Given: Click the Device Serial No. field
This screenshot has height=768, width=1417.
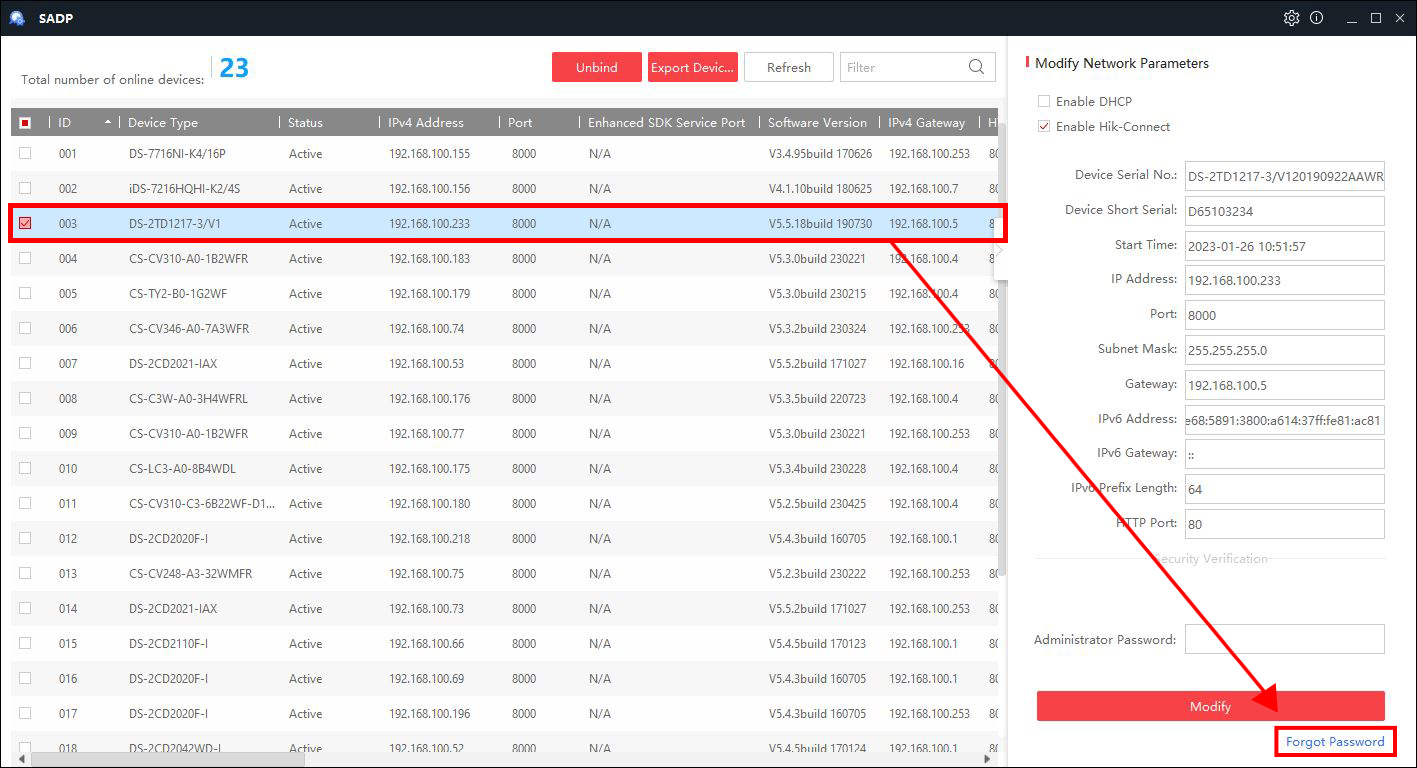Looking at the screenshot, I should 1284,177.
